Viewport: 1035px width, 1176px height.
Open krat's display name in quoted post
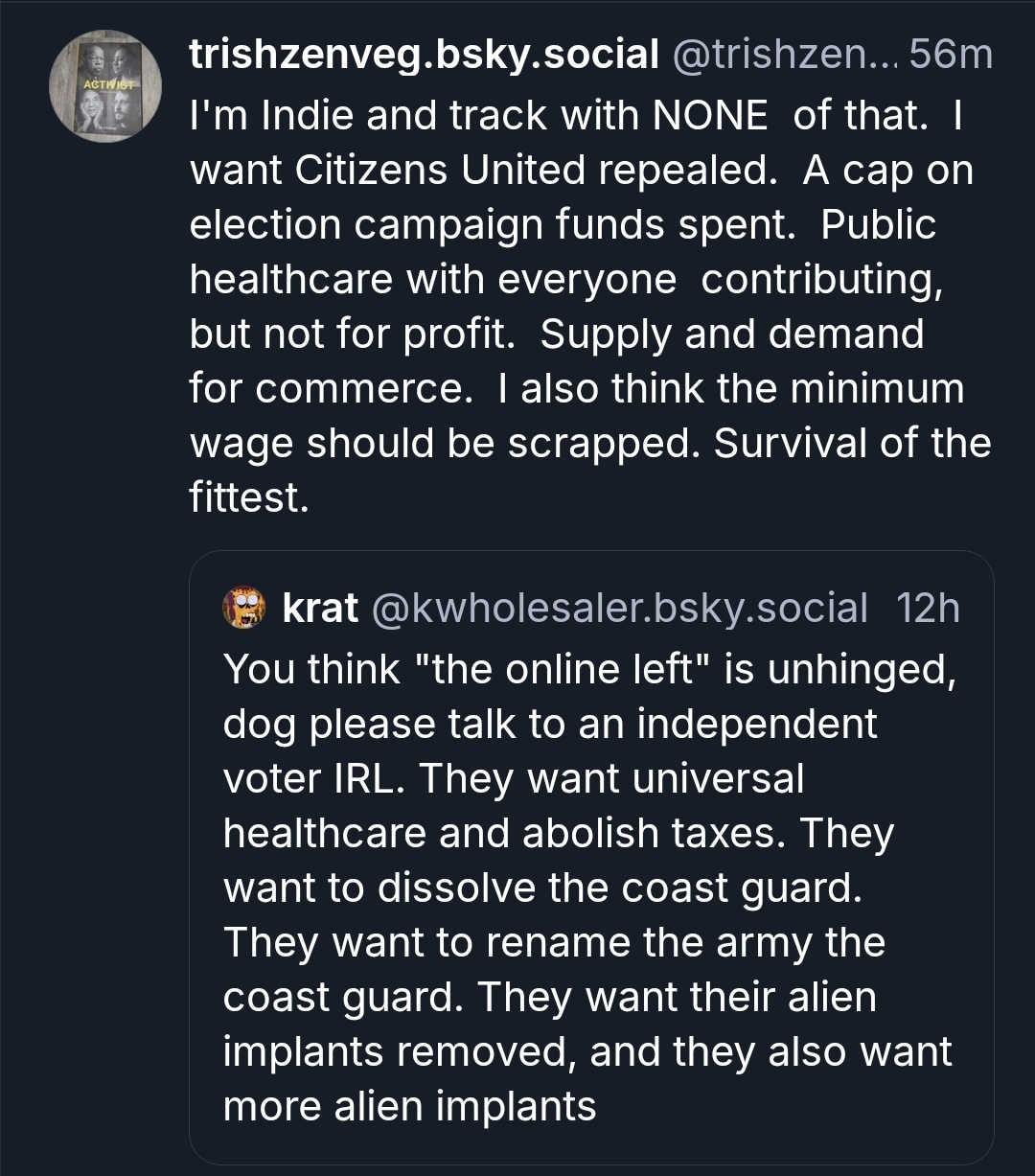coord(320,608)
